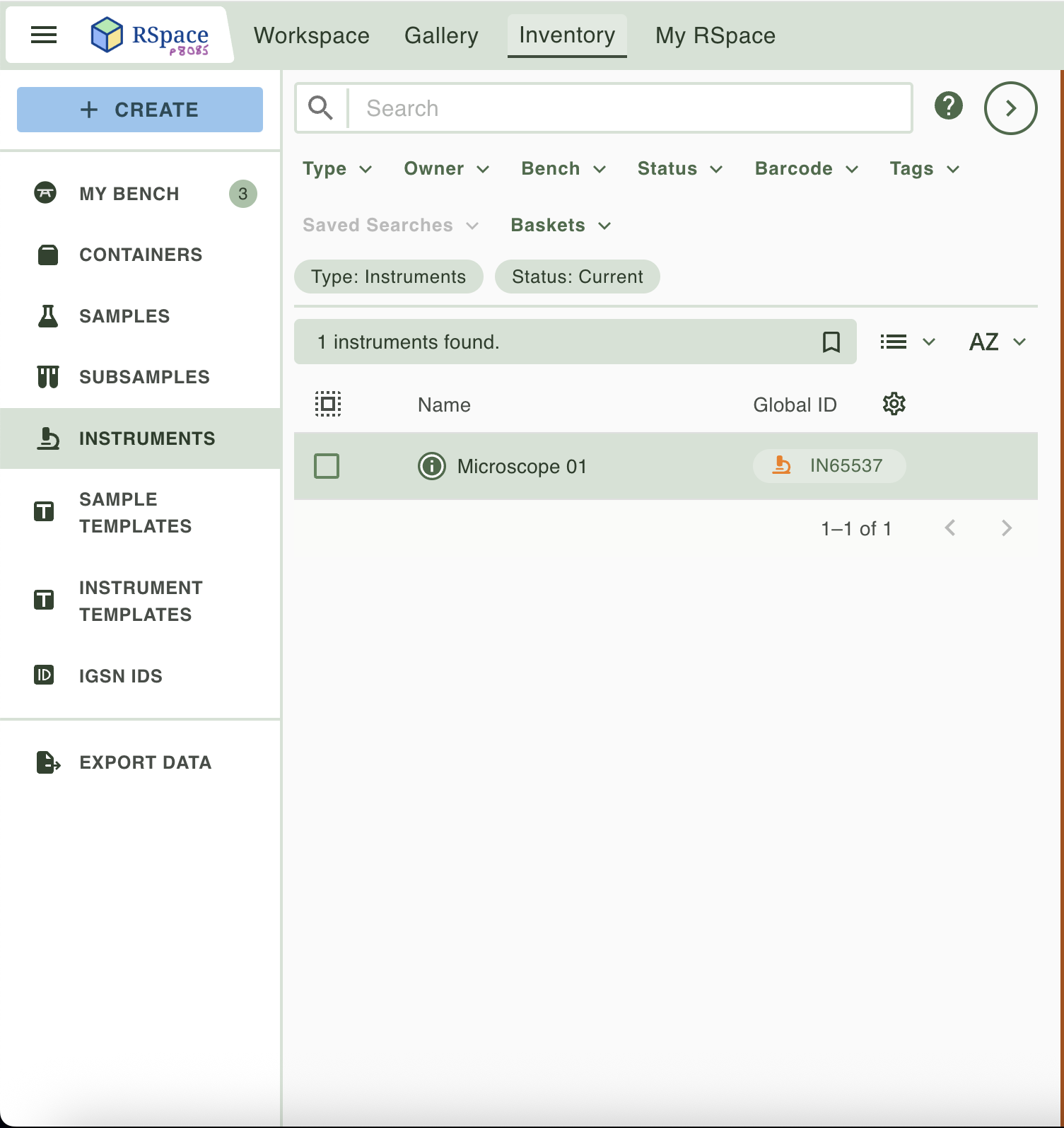Screen dimensions: 1064x1128
Task: Click the Status: Current filter chip
Action: pyautogui.click(x=578, y=277)
